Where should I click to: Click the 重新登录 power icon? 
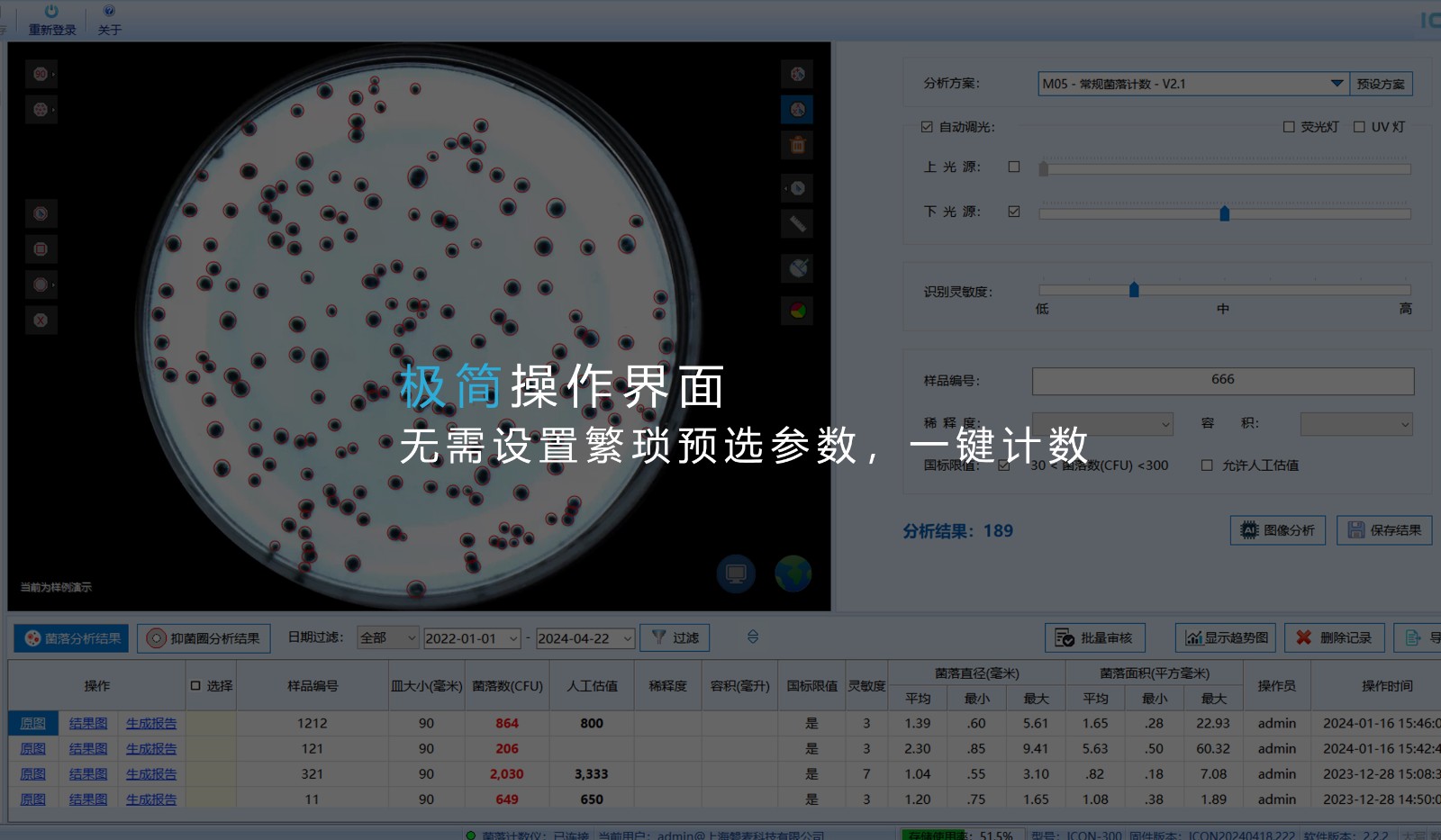coord(51,12)
